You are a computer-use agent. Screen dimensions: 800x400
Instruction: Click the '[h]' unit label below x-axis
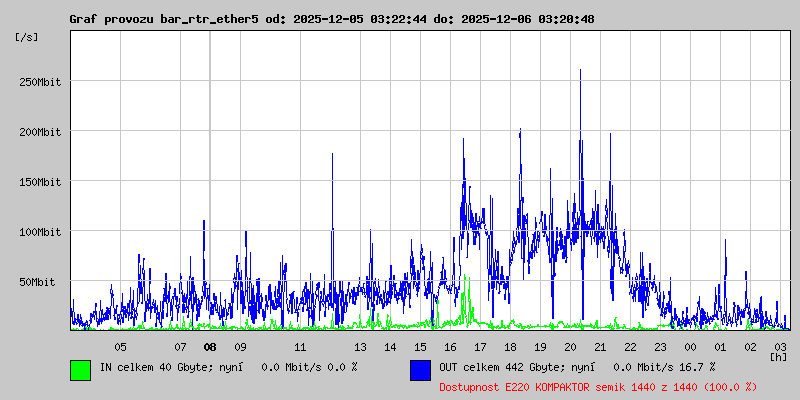pos(778,356)
